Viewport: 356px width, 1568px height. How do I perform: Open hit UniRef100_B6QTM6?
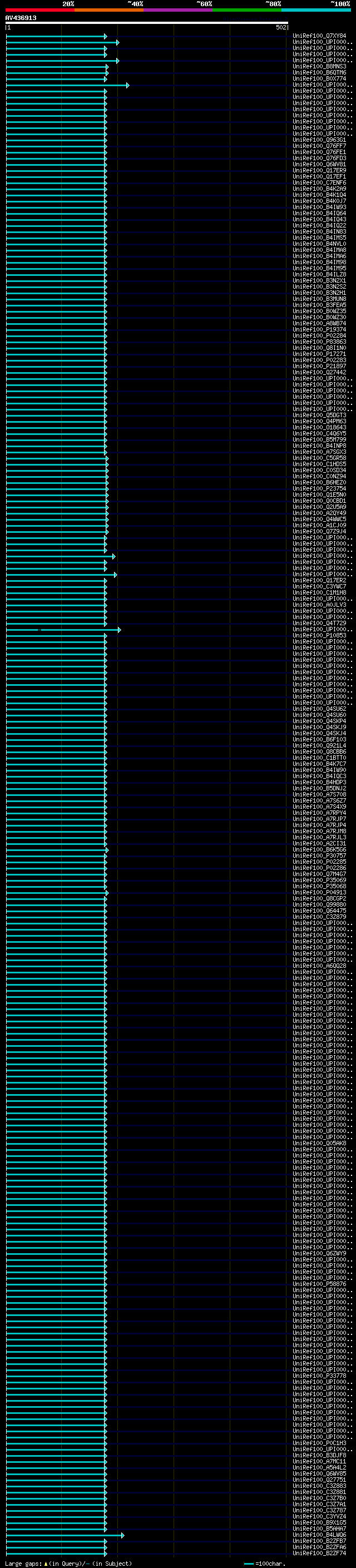(x=319, y=72)
